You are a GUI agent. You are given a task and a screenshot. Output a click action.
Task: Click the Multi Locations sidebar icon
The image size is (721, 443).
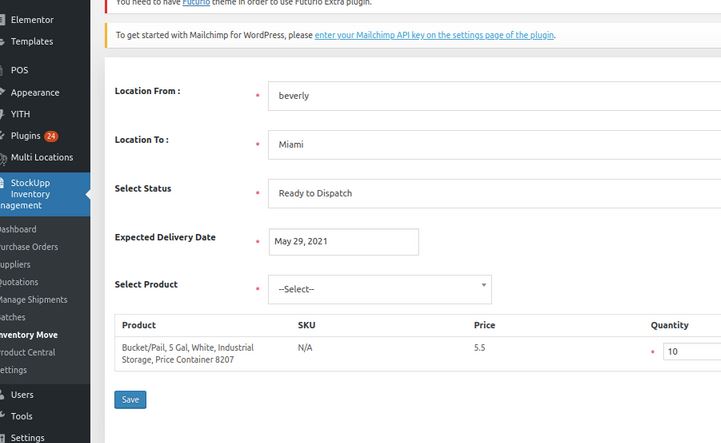click(3, 159)
